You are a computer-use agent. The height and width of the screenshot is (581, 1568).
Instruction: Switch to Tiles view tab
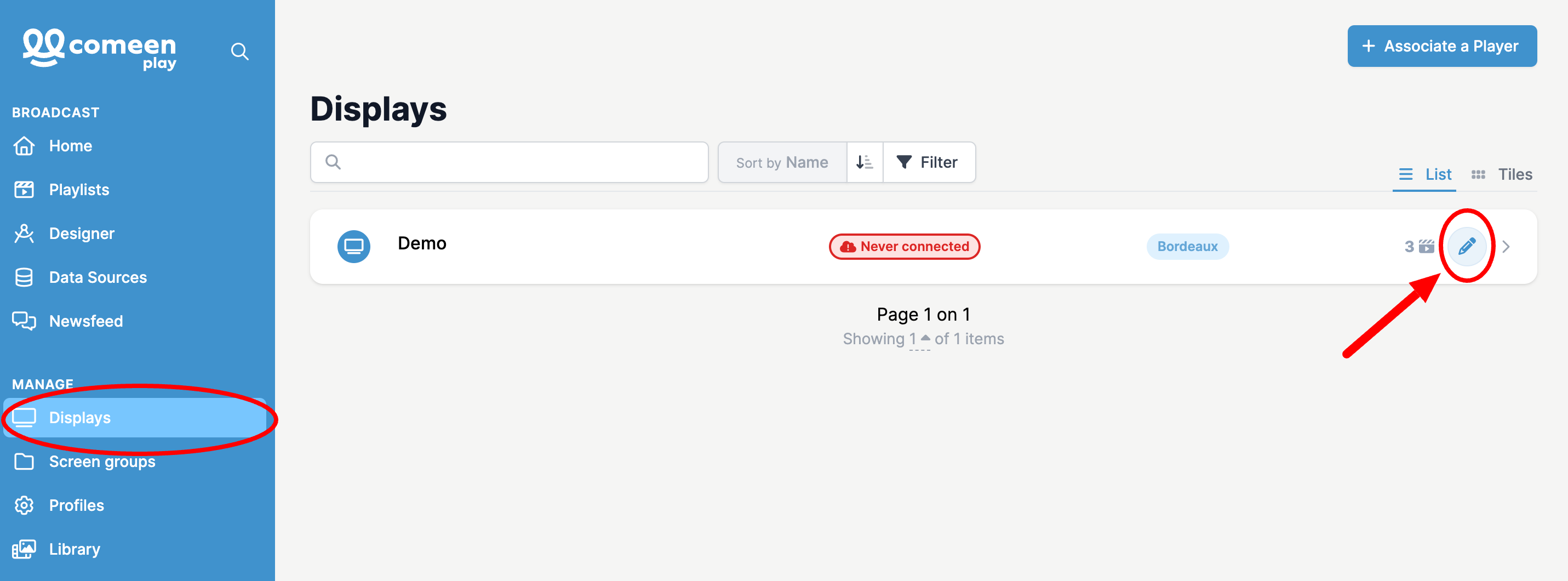click(1502, 175)
